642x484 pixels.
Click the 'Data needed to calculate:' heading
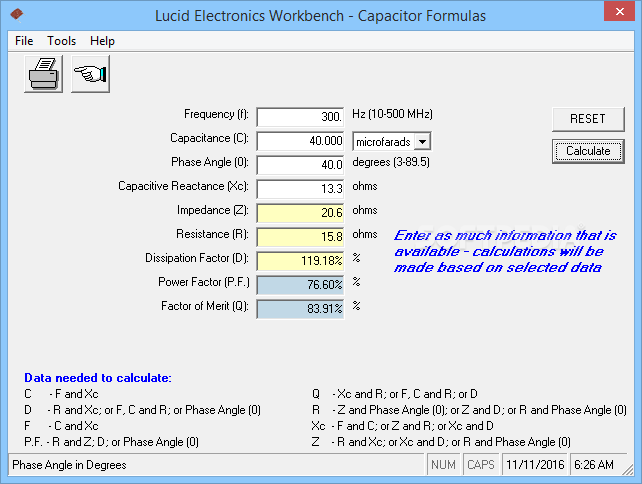tap(98, 378)
